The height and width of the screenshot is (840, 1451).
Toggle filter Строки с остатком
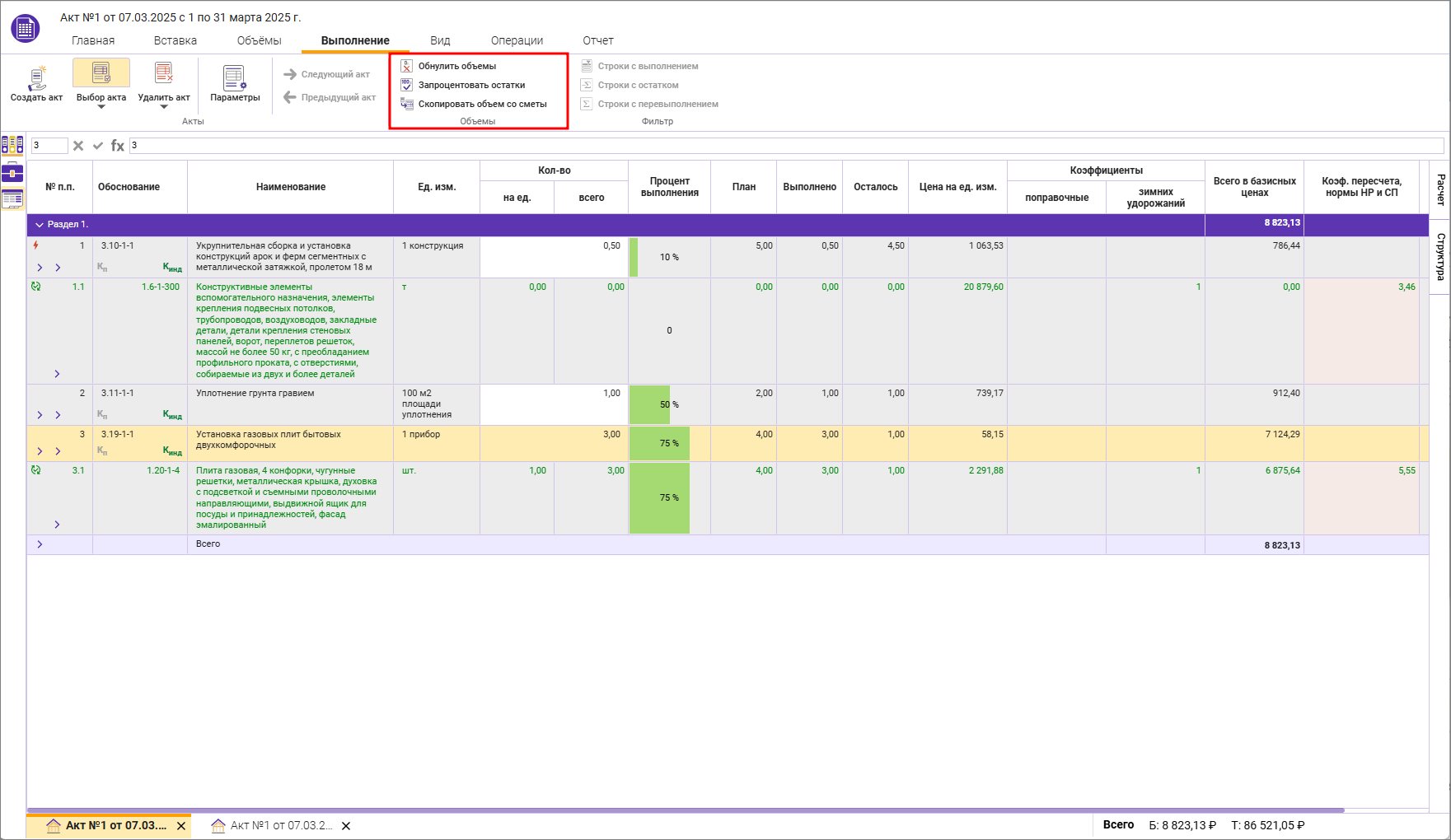[x=638, y=85]
